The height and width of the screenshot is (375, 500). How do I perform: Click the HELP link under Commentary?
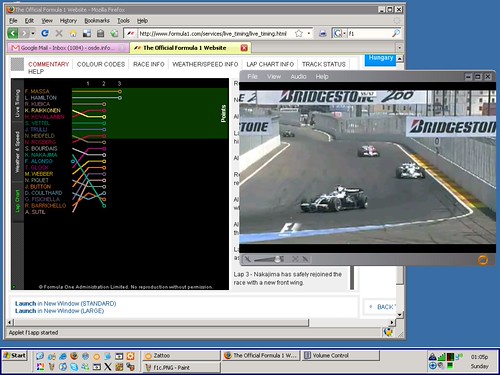(36, 72)
